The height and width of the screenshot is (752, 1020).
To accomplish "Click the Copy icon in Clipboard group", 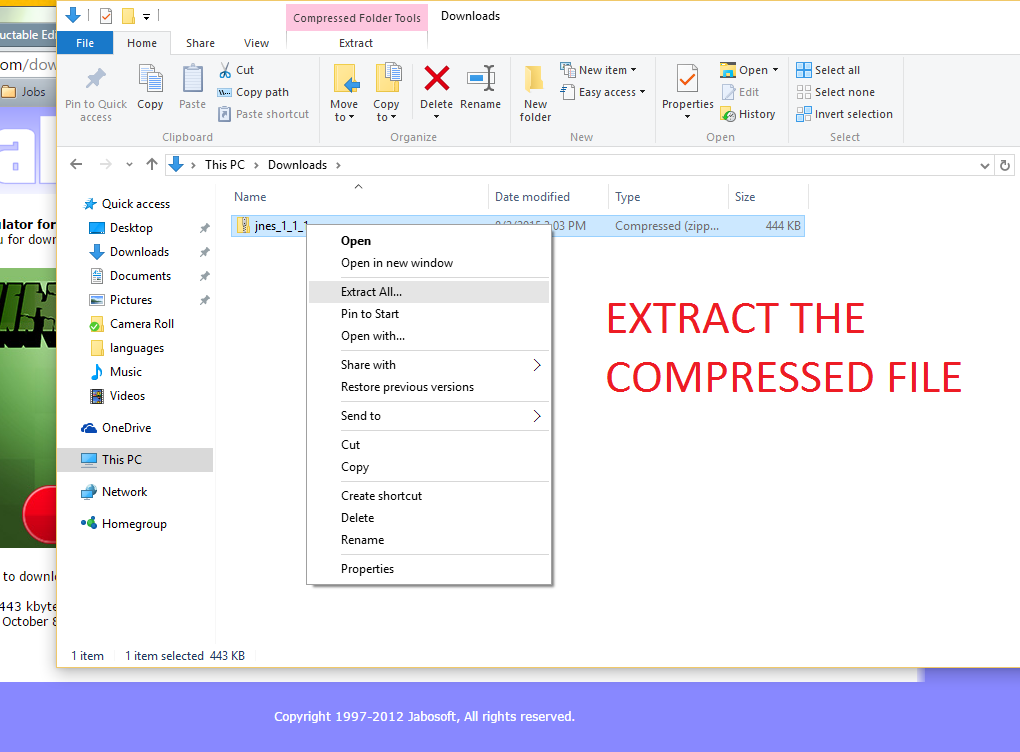I will [x=150, y=80].
